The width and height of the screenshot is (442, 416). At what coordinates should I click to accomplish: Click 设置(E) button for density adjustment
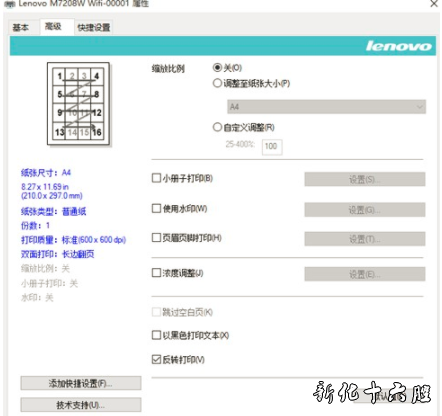coord(365,274)
